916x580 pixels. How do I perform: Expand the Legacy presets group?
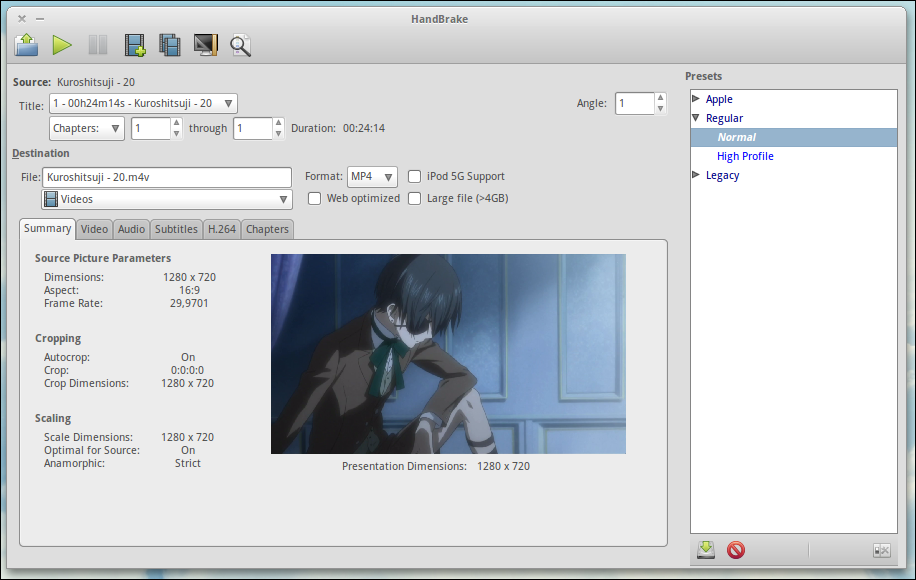(696, 174)
